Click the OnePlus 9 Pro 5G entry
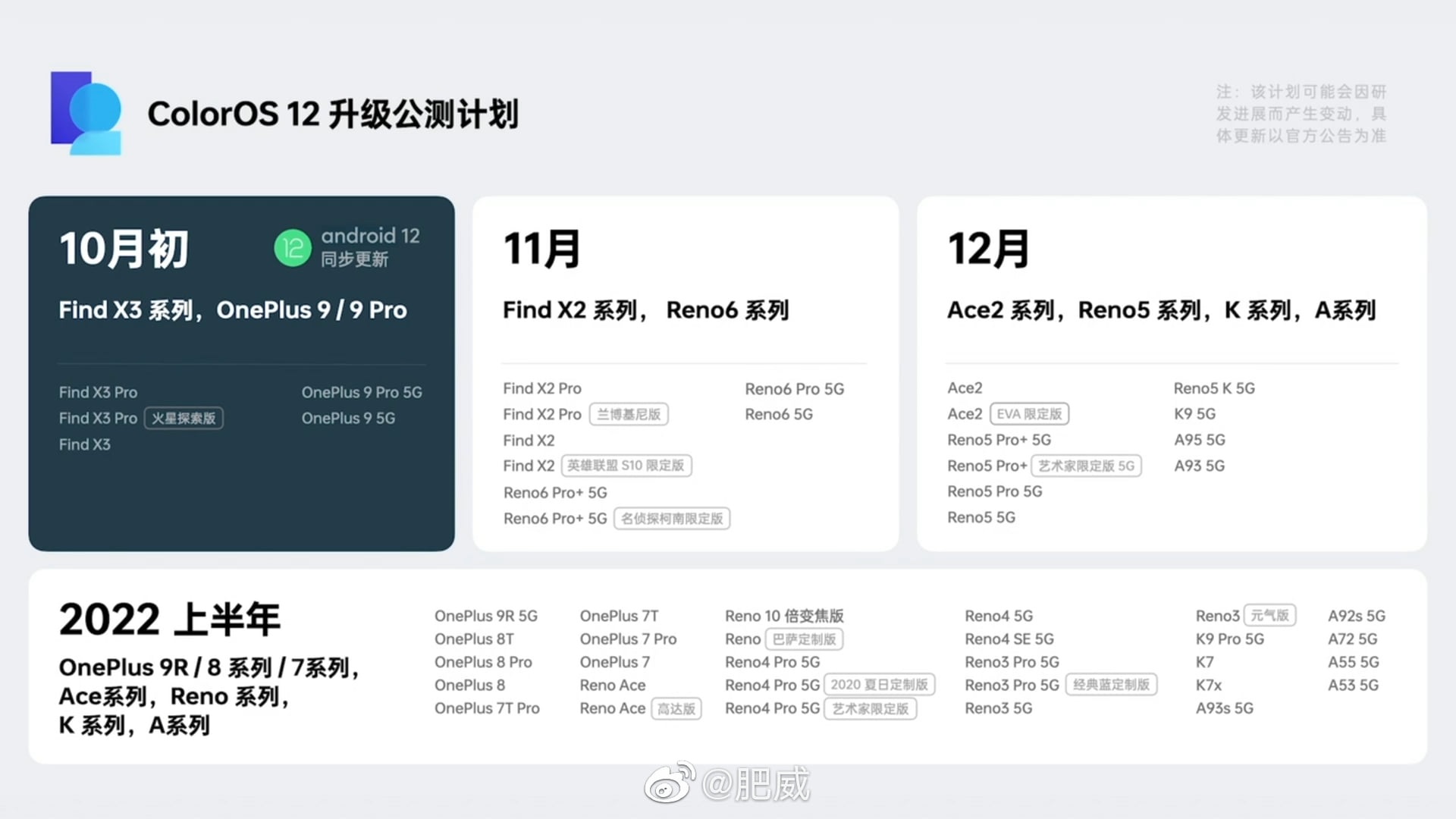 click(362, 393)
